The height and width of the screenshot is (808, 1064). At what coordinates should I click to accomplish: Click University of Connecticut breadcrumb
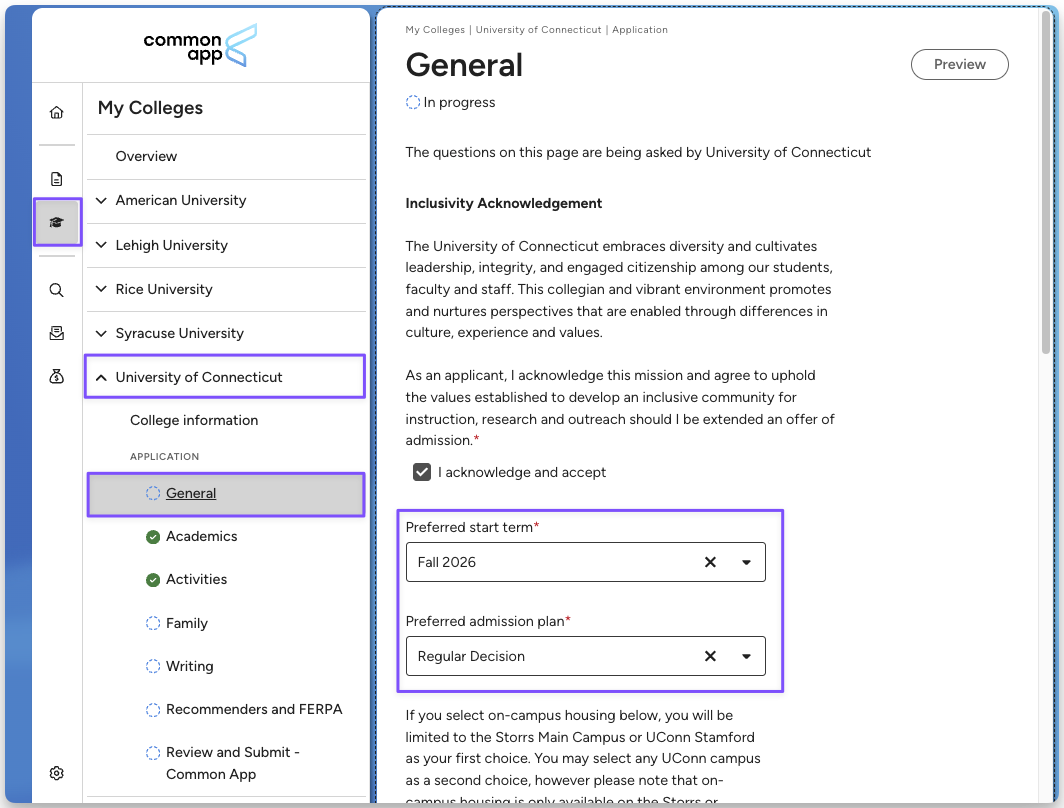538,30
